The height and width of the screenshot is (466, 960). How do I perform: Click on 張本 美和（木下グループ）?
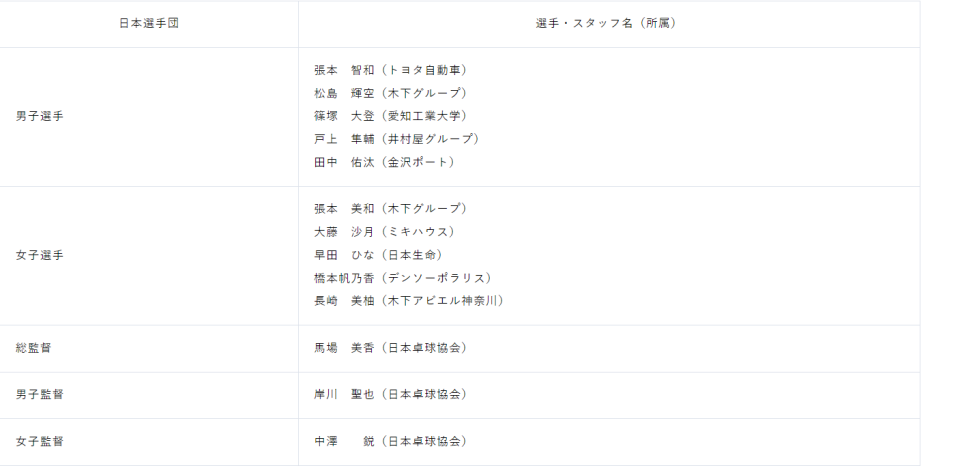coord(391,209)
